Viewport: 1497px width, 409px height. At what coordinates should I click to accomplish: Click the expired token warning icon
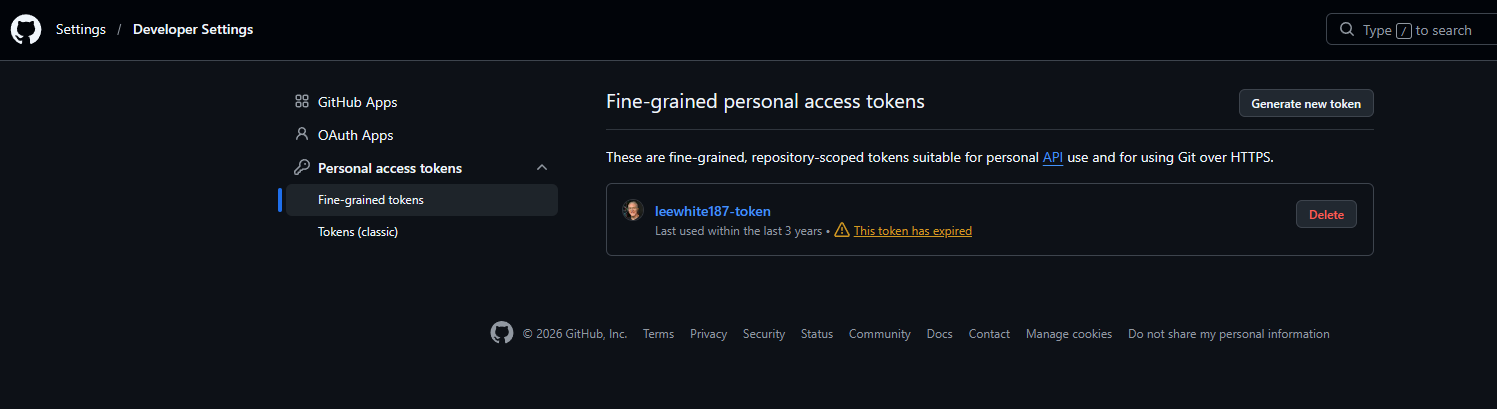point(842,231)
